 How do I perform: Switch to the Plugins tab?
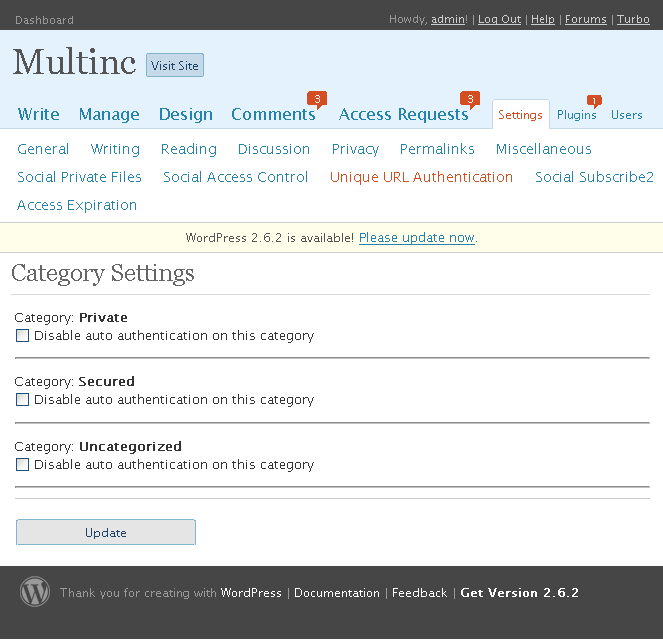(576, 115)
